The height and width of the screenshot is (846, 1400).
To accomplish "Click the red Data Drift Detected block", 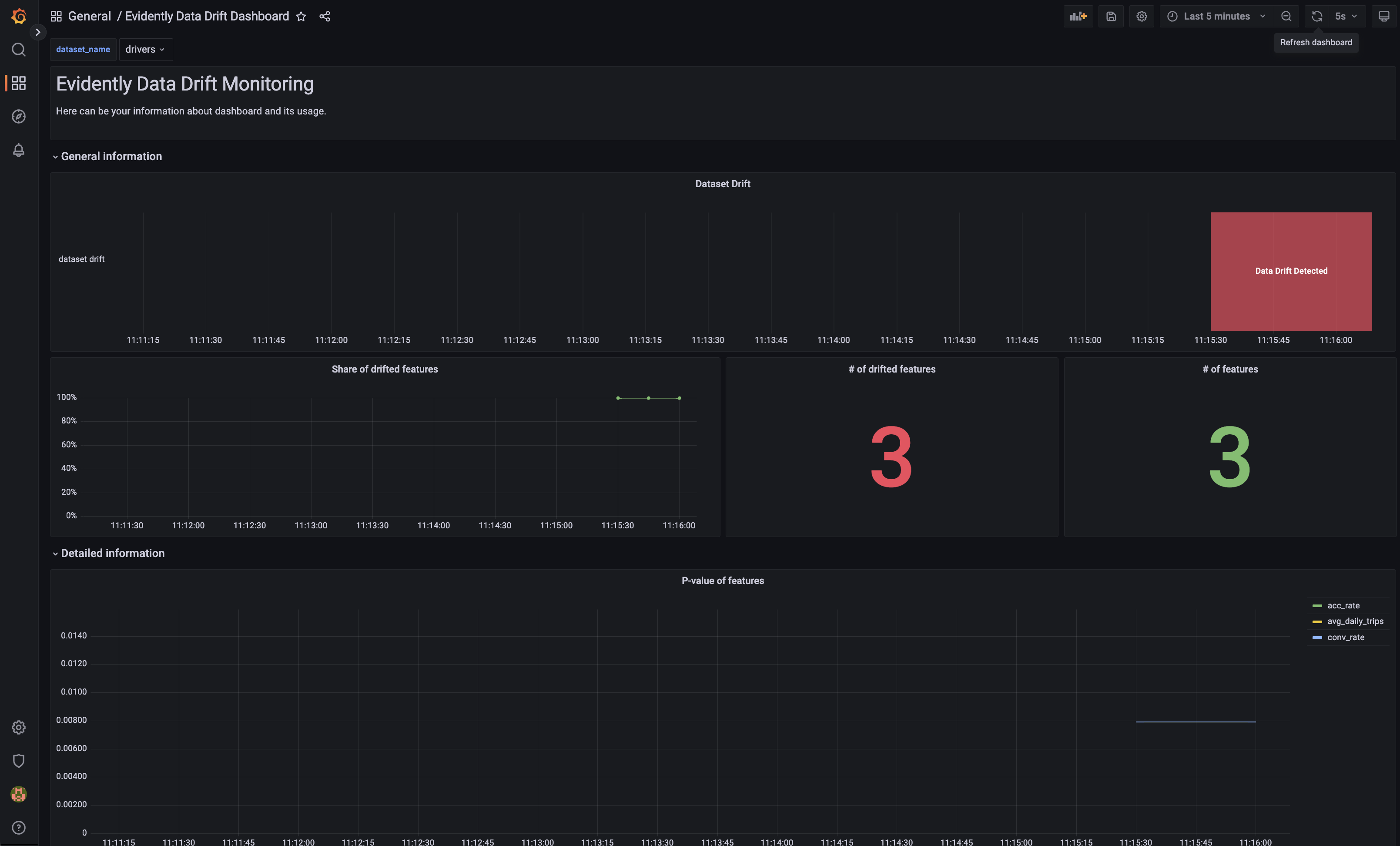I will 1291,272.
